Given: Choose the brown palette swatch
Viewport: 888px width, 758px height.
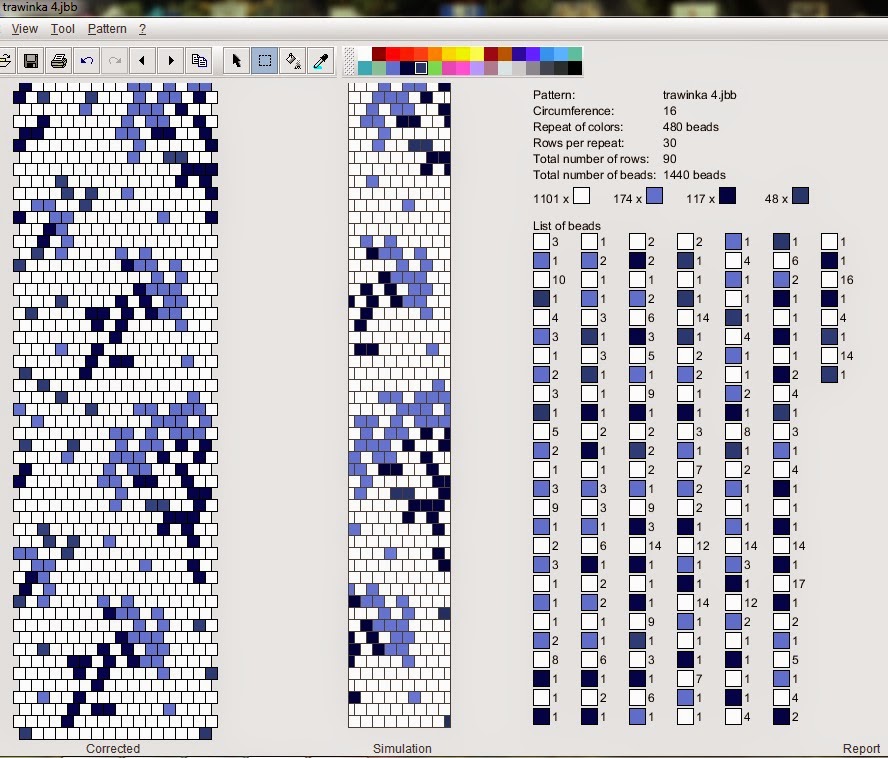Looking at the screenshot, I should click(x=505, y=54).
